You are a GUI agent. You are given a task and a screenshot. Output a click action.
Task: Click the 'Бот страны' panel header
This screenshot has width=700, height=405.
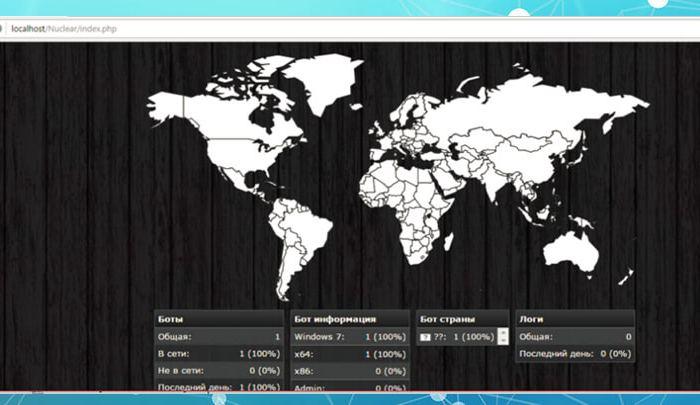462,319
